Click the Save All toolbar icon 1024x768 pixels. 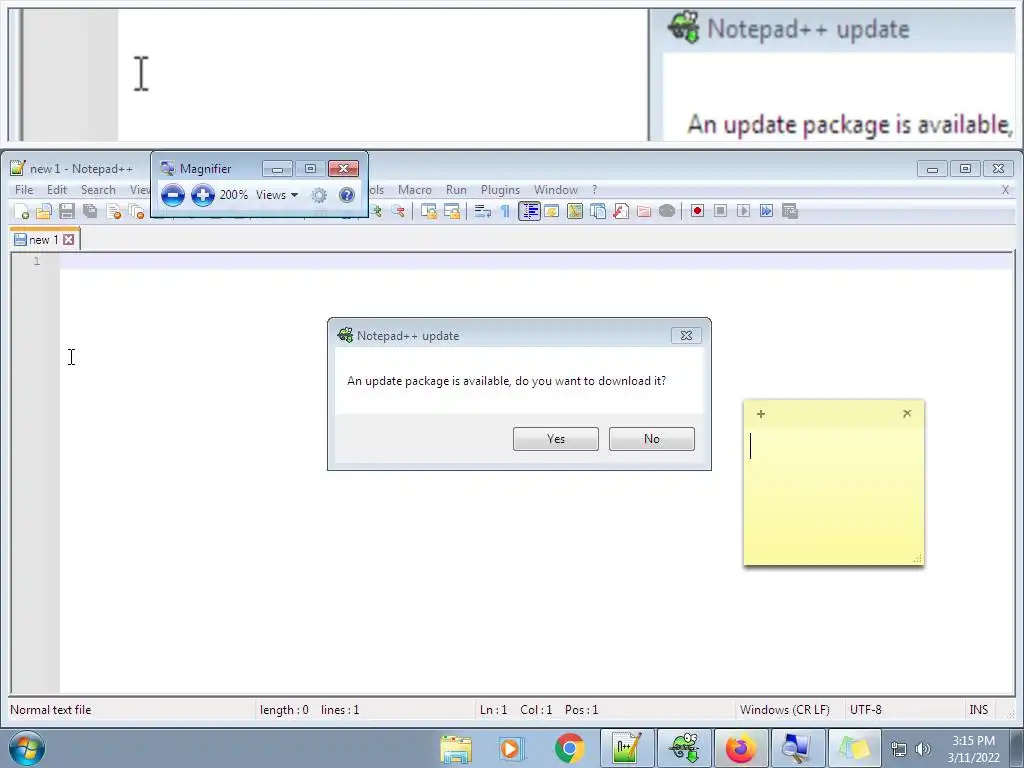(90, 211)
